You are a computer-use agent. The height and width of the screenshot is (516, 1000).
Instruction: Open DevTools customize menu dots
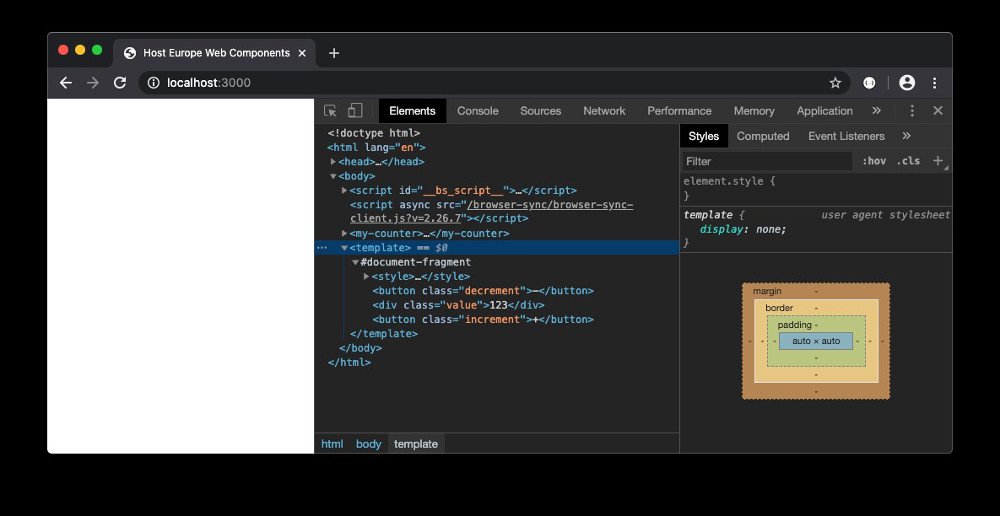(x=912, y=111)
